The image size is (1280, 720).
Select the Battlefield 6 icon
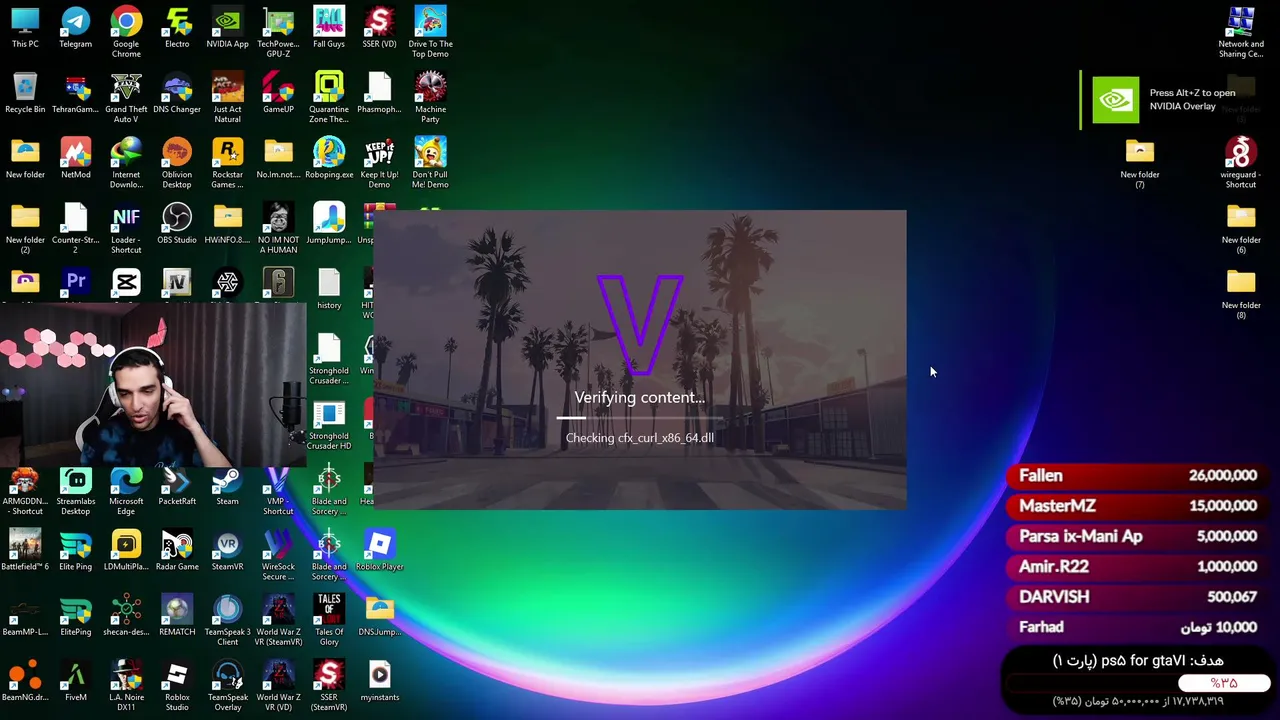click(x=25, y=550)
